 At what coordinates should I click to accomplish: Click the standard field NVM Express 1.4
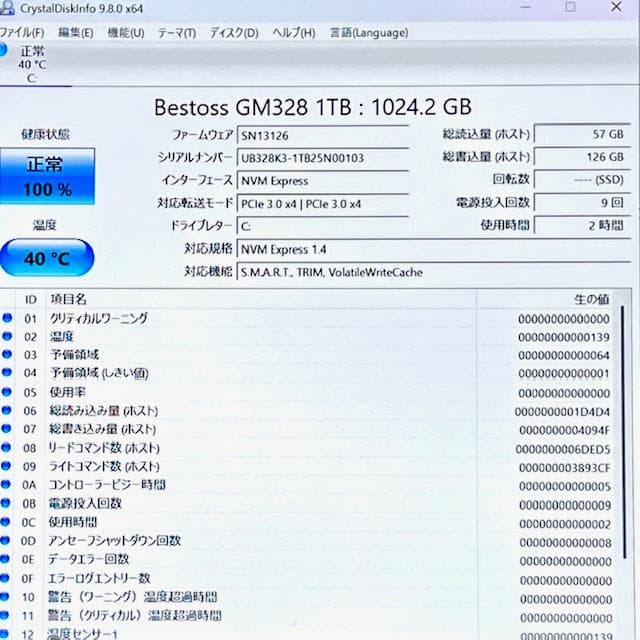click(x=434, y=249)
